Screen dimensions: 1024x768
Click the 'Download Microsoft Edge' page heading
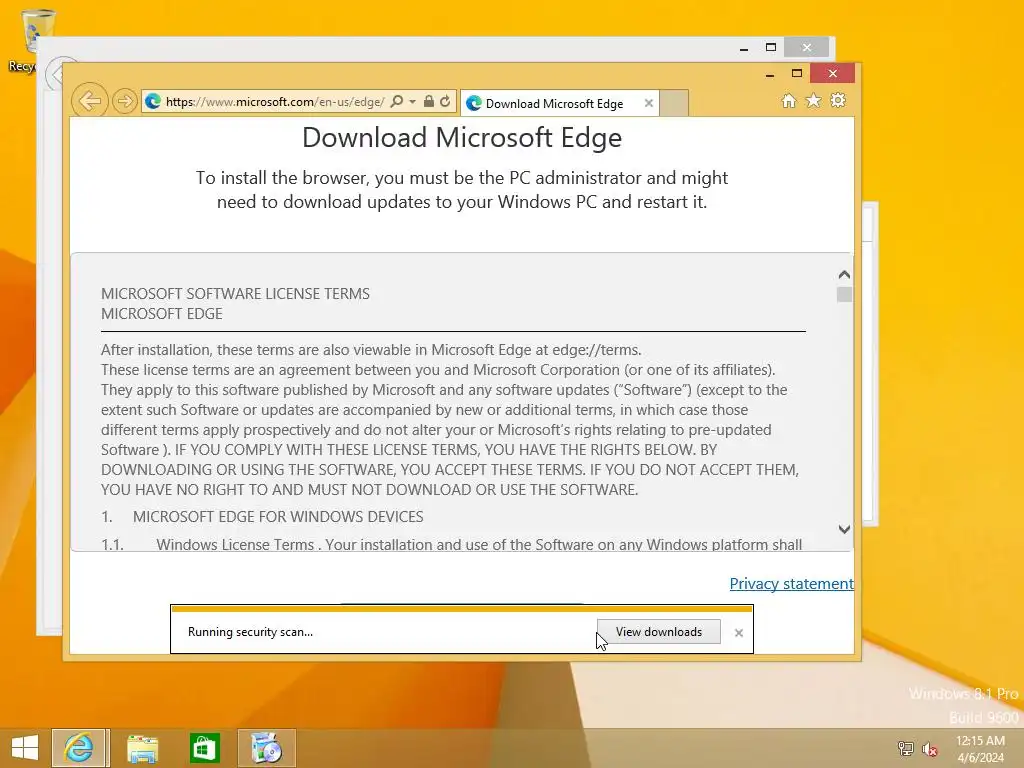462,137
